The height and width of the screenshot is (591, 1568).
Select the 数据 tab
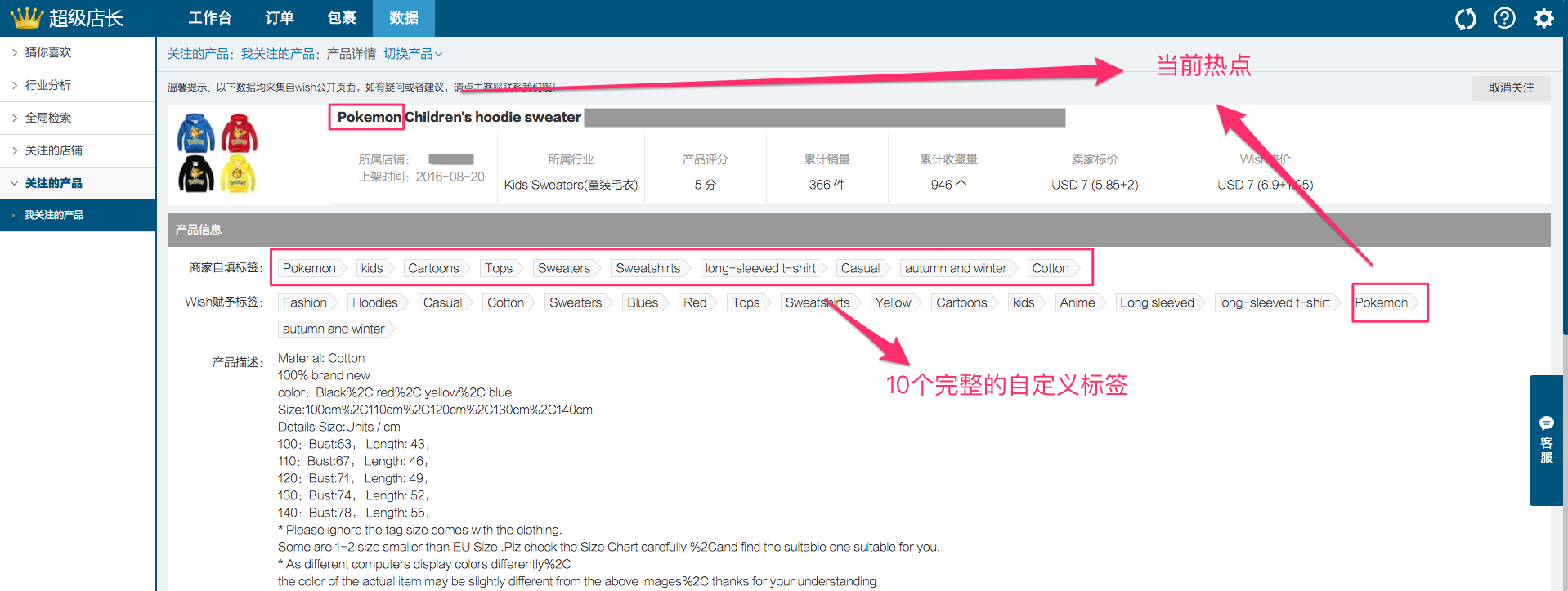[x=404, y=18]
